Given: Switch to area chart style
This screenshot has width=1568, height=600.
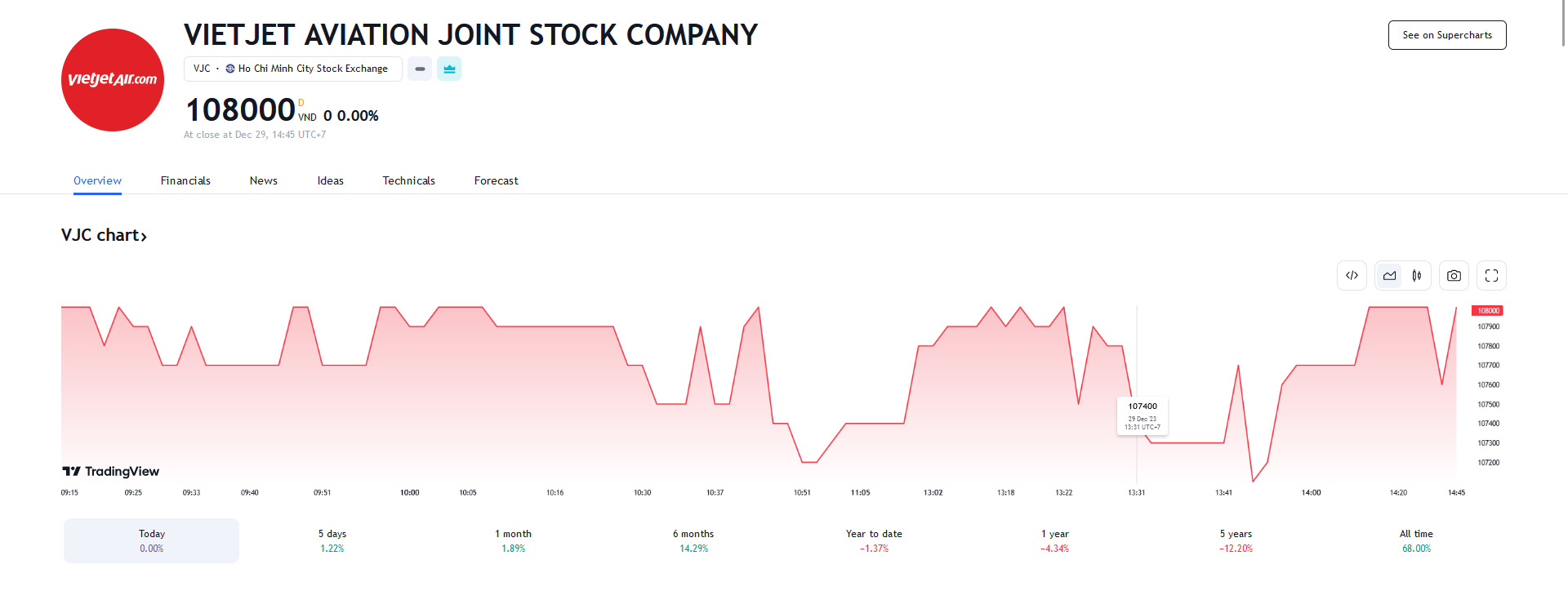Looking at the screenshot, I should tap(1389, 276).
